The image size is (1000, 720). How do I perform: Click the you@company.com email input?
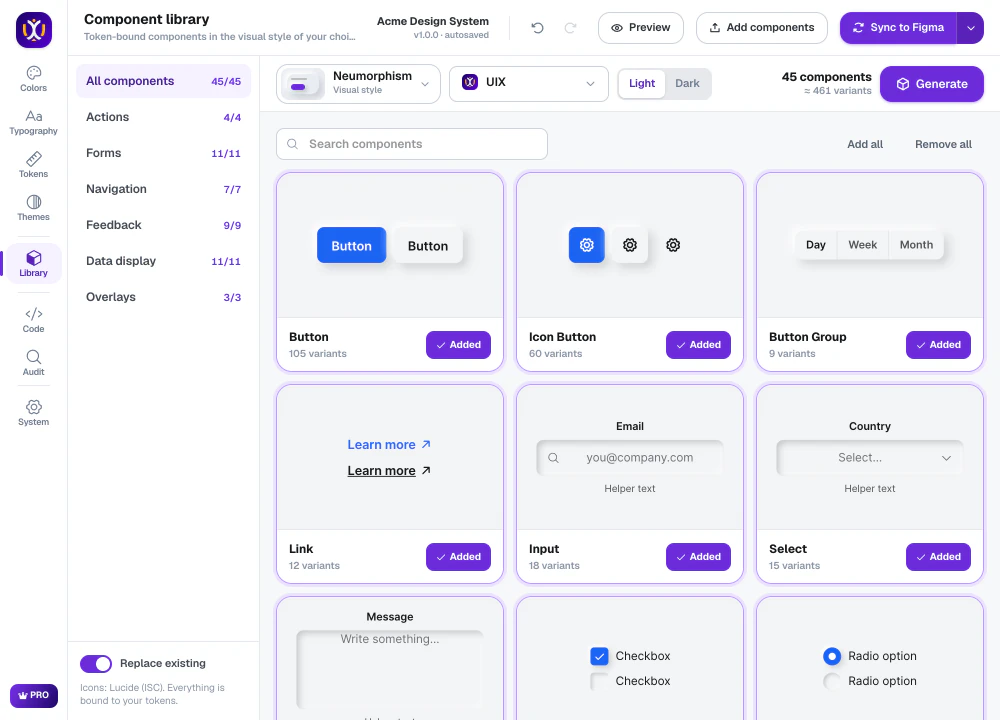point(630,458)
